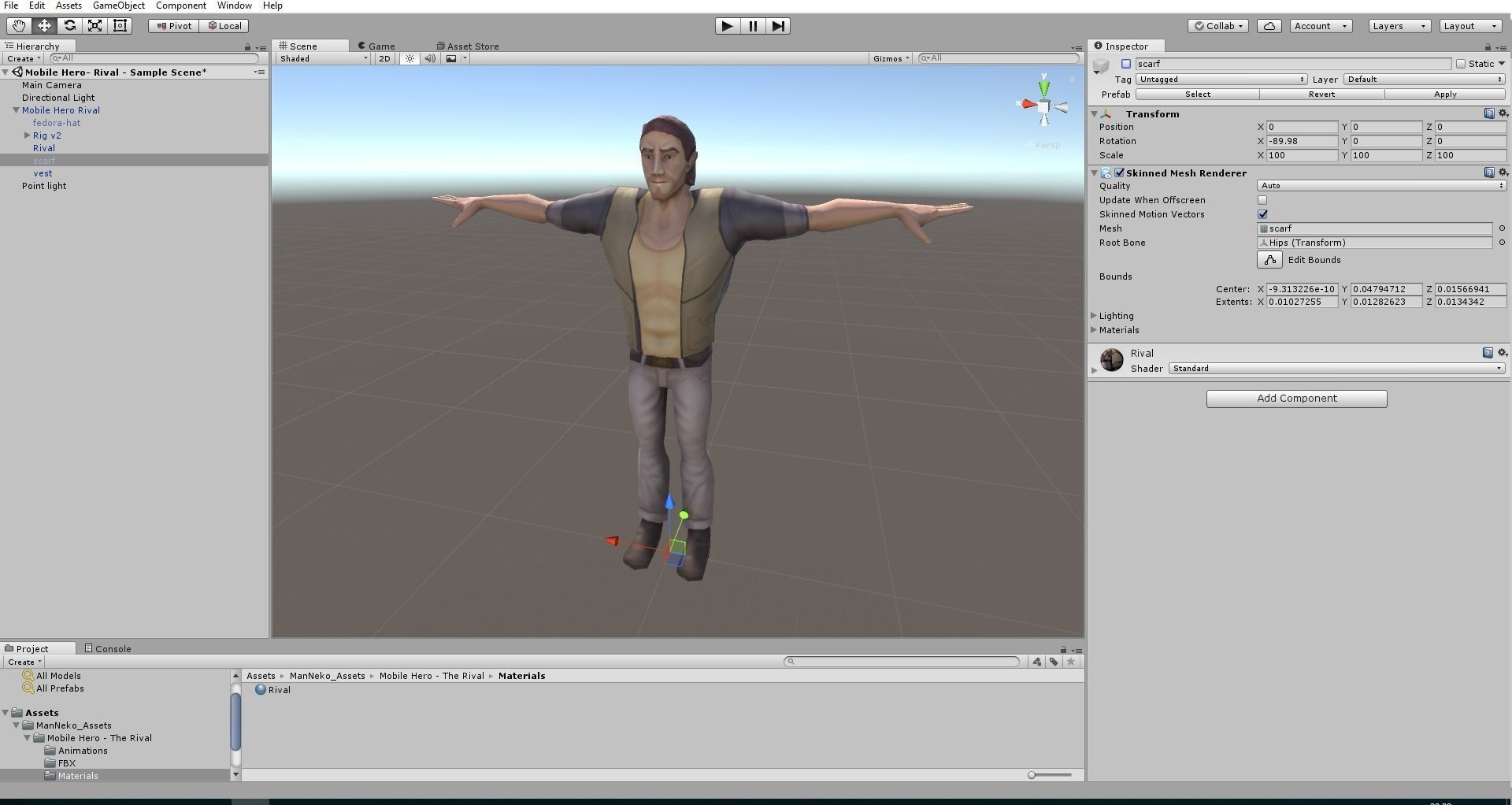Collapse Mobile Hero Rival in Hierarchy
The image size is (1512, 805).
point(16,110)
